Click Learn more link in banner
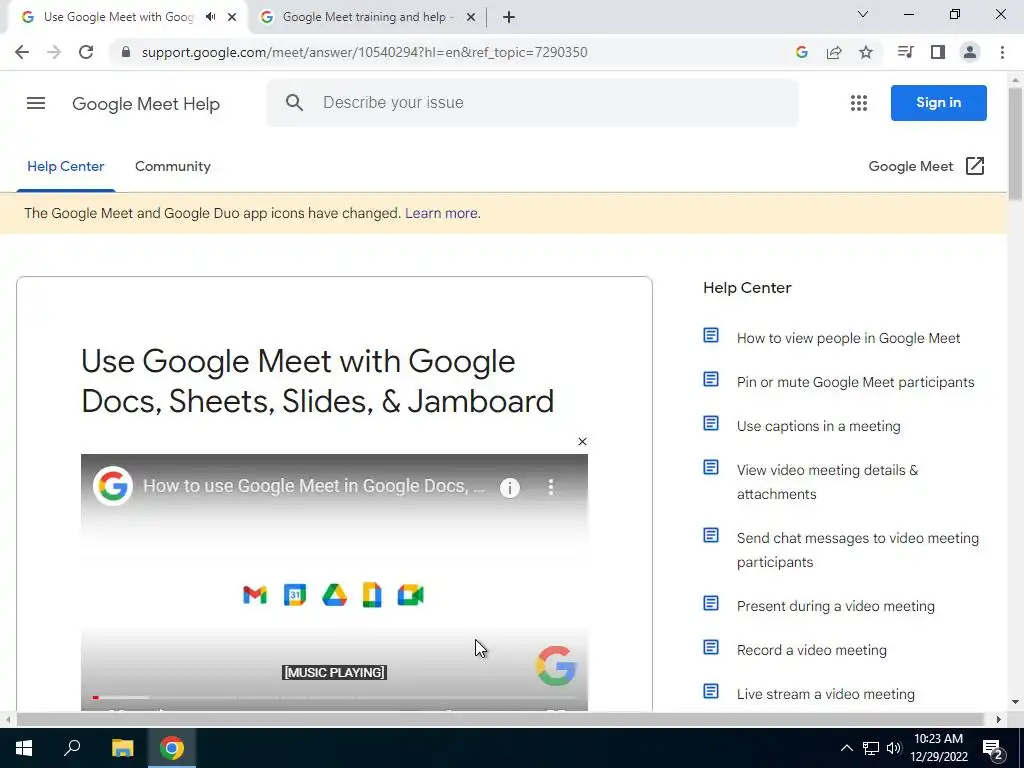This screenshot has width=1024, height=768. 441,214
